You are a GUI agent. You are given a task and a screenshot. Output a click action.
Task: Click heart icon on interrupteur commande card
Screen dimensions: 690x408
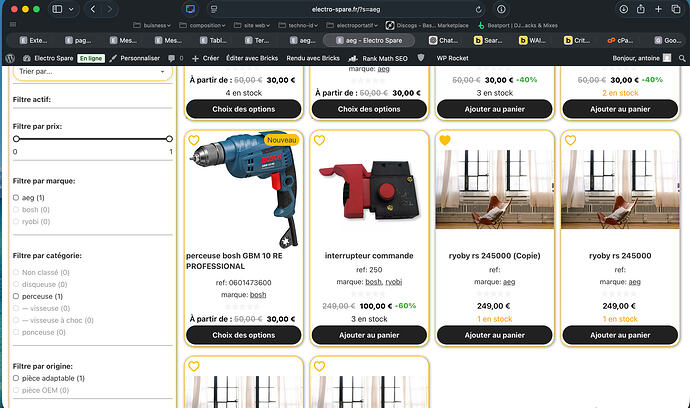(319, 141)
